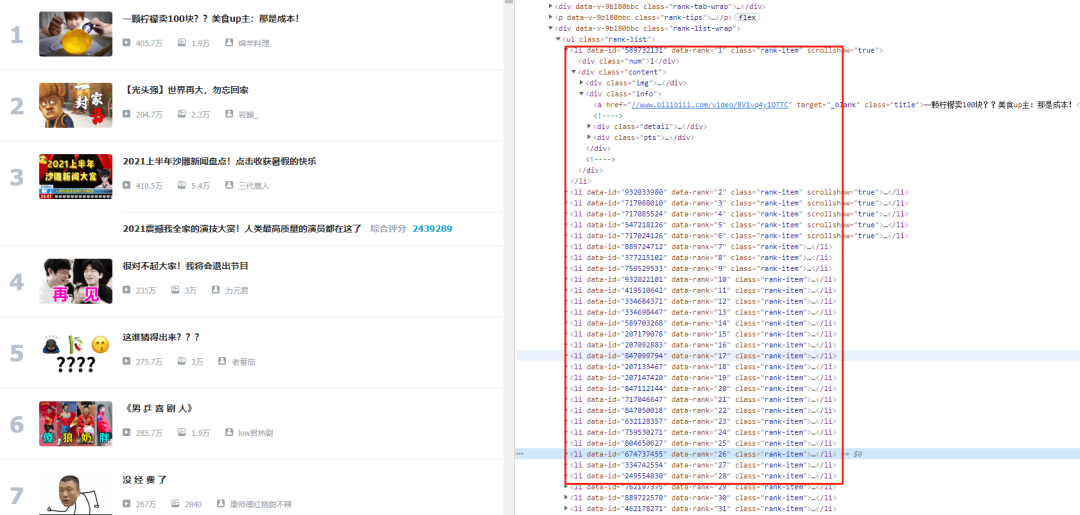Click the danmaku icon in the rank 5 row

[x=182, y=361]
